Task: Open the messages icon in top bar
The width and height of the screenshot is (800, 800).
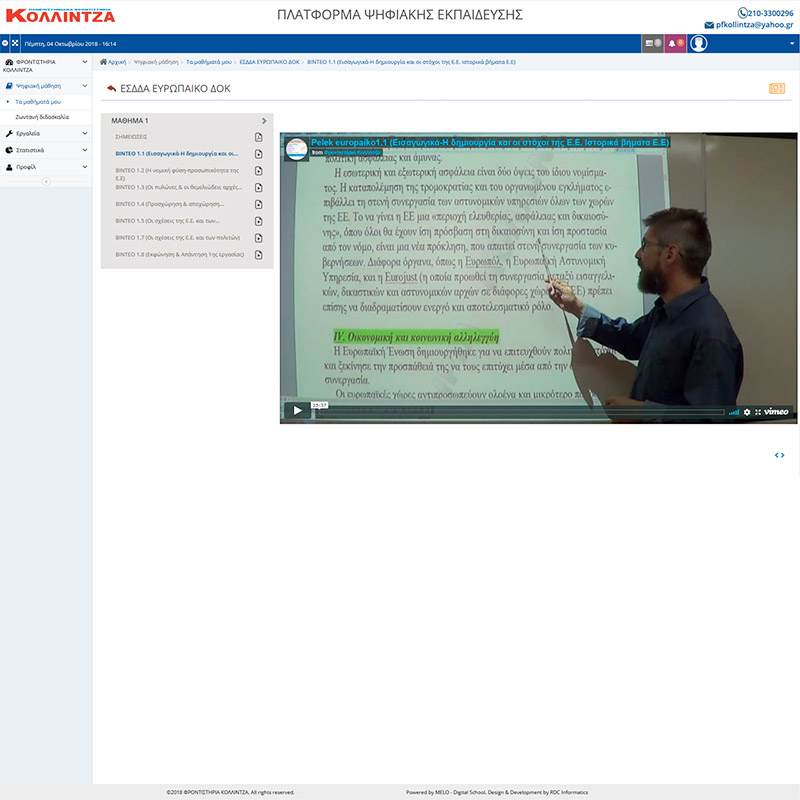Action: [x=651, y=44]
